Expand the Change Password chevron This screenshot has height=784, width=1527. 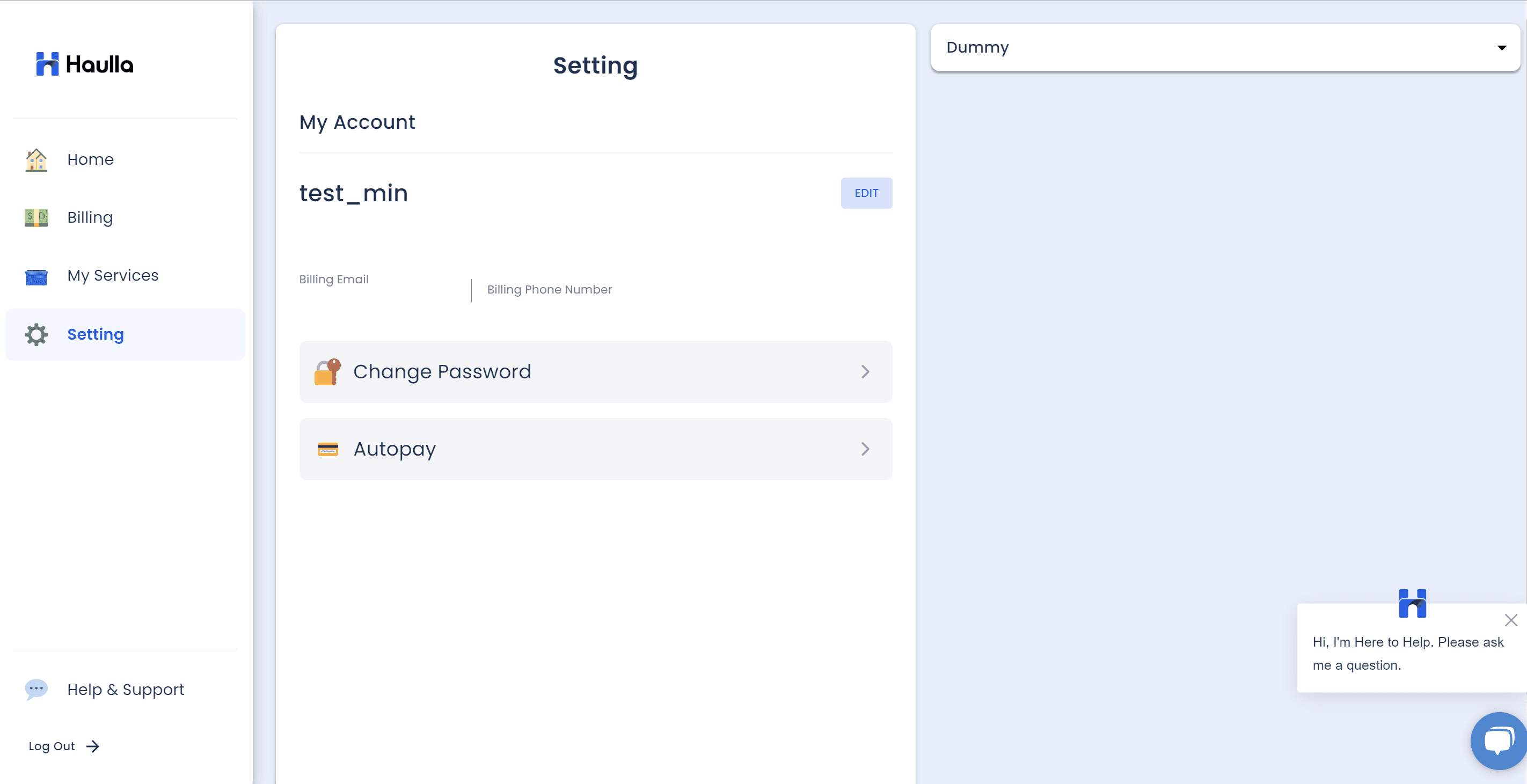tap(865, 372)
